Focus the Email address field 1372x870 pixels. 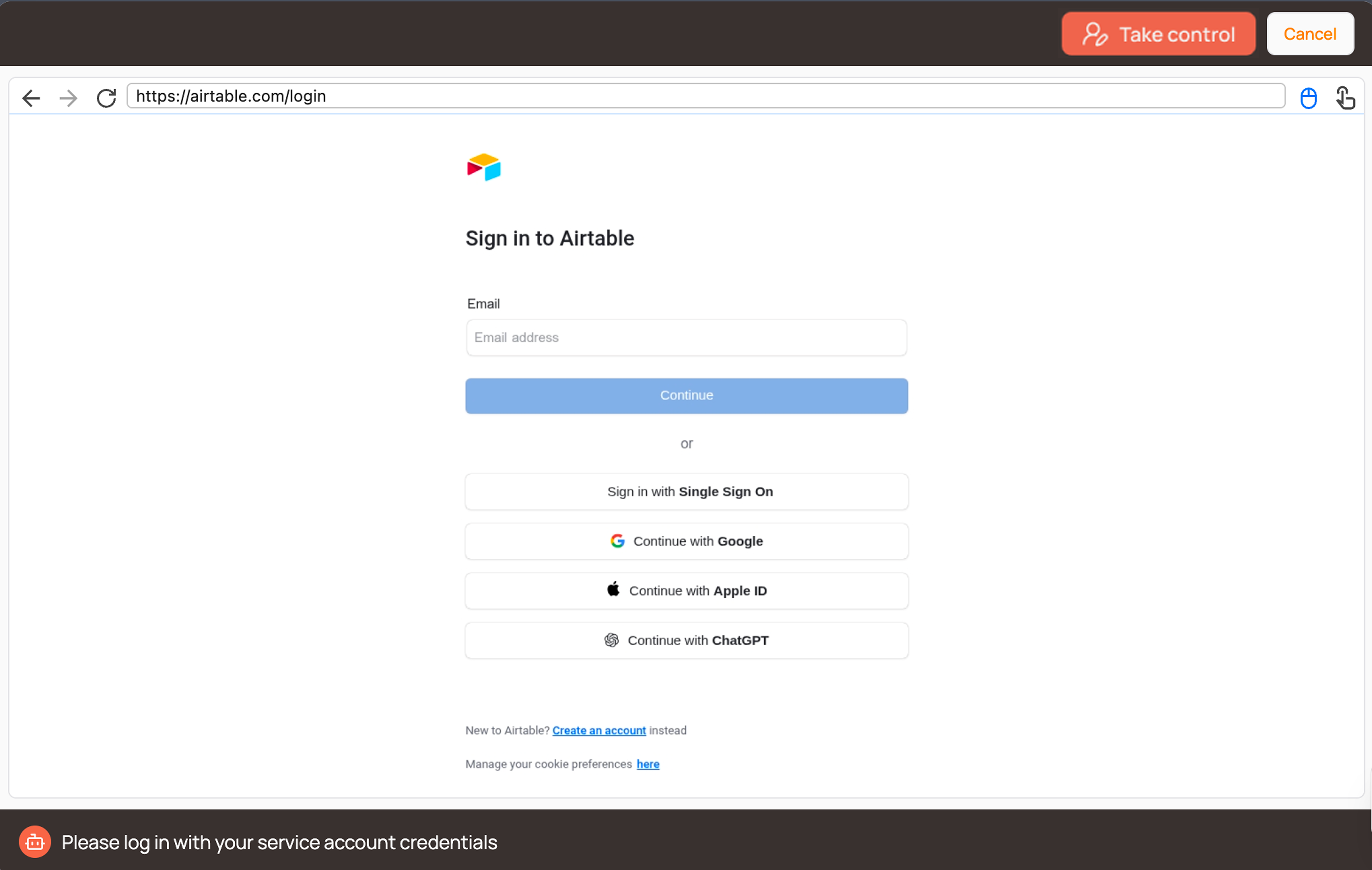pyautogui.click(x=687, y=338)
